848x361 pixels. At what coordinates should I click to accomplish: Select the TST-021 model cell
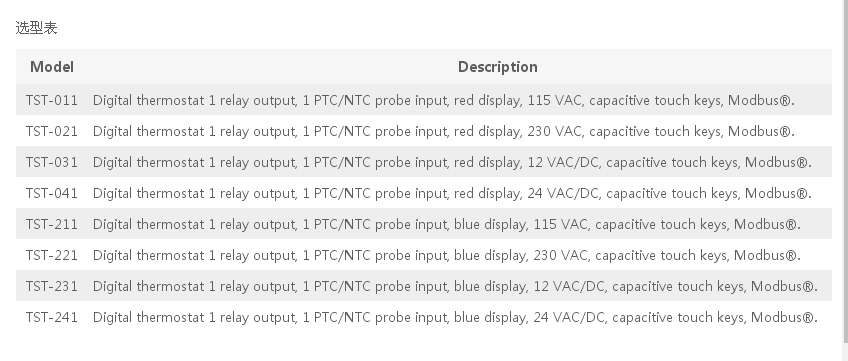pyautogui.click(x=52, y=131)
